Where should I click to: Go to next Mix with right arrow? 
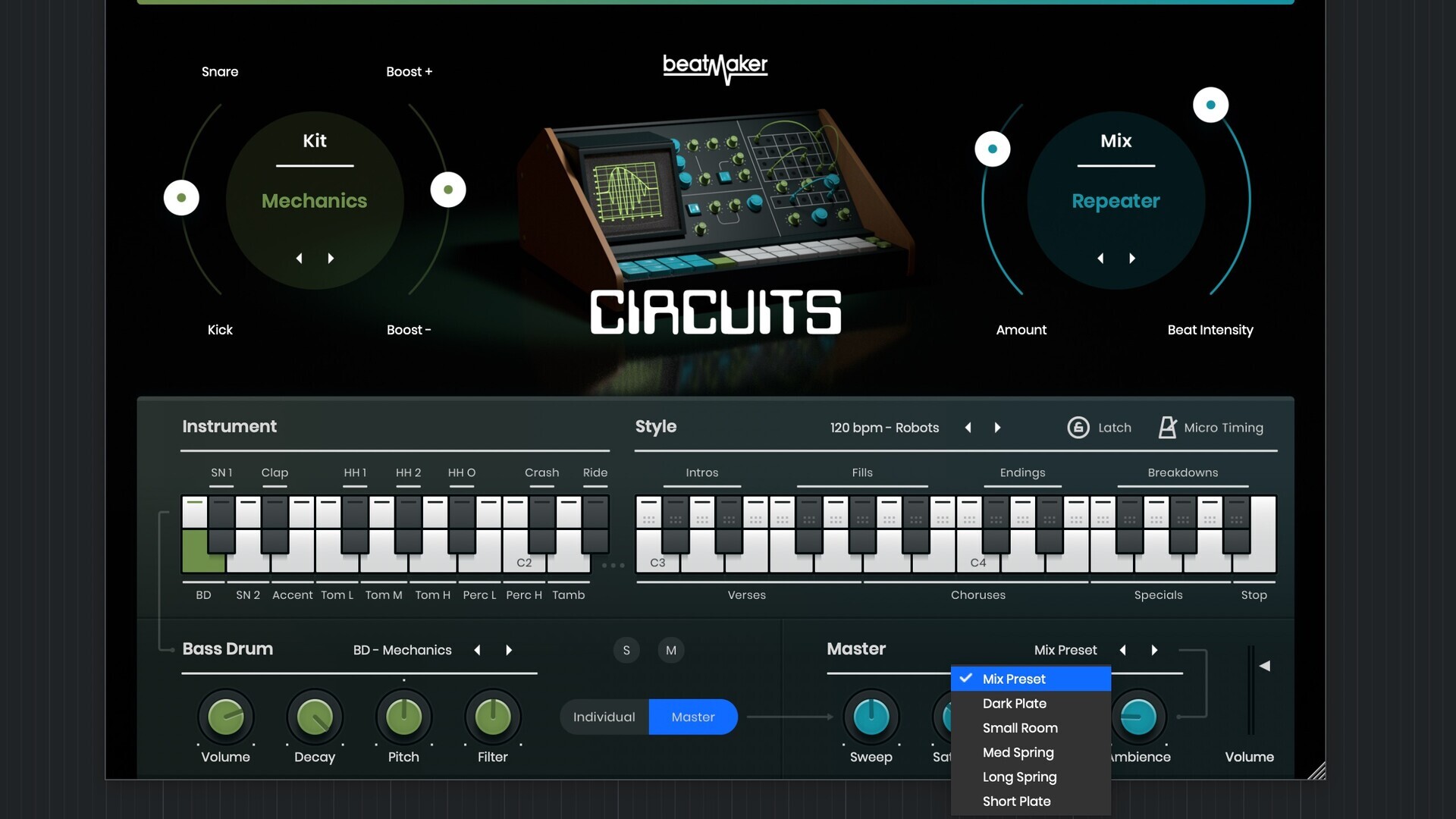(1132, 259)
